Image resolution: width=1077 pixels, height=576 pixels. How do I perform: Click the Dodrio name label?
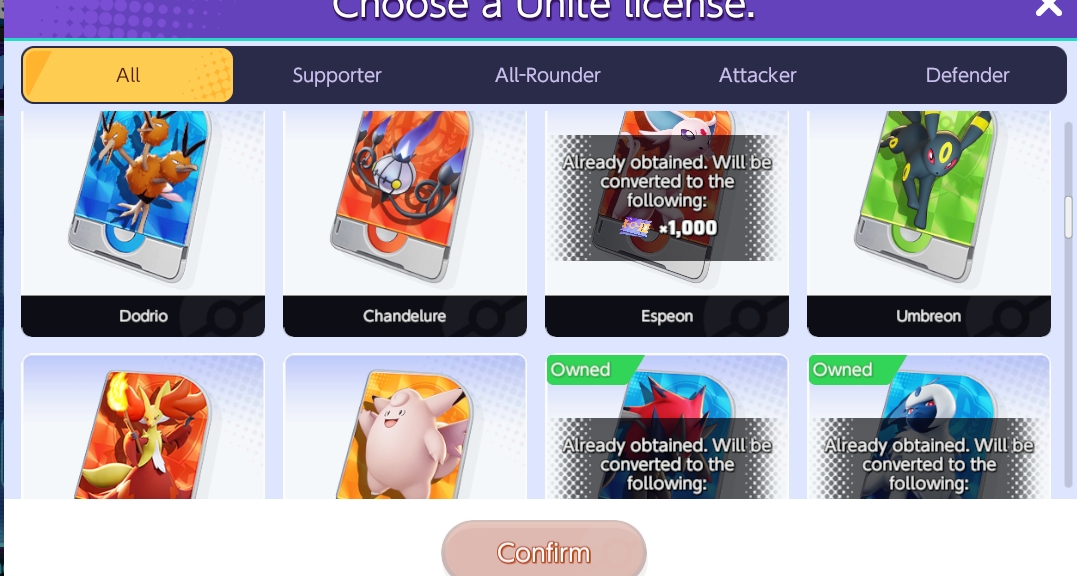click(x=143, y=316)
